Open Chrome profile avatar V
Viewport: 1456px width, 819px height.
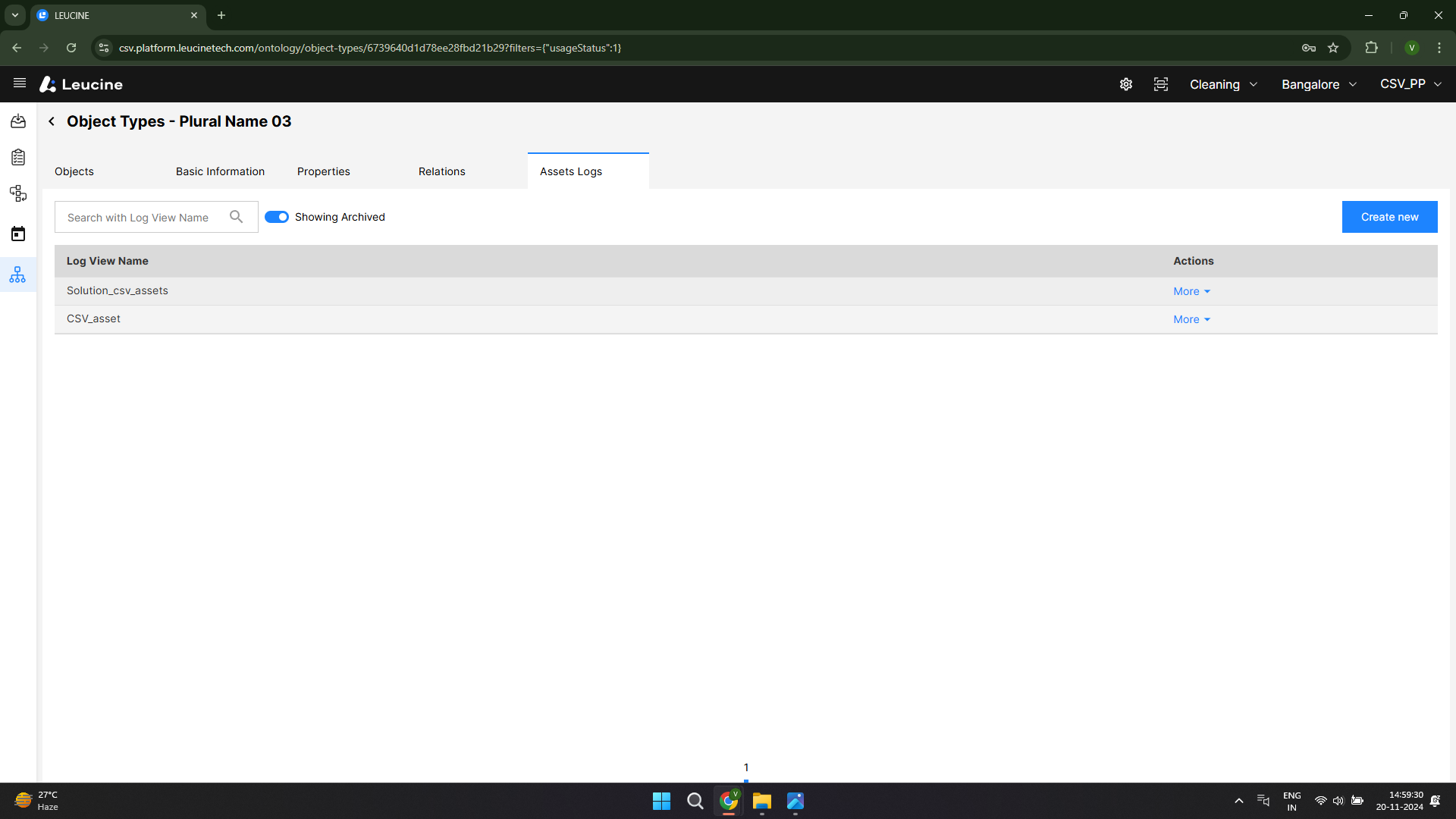(1412, 48)
